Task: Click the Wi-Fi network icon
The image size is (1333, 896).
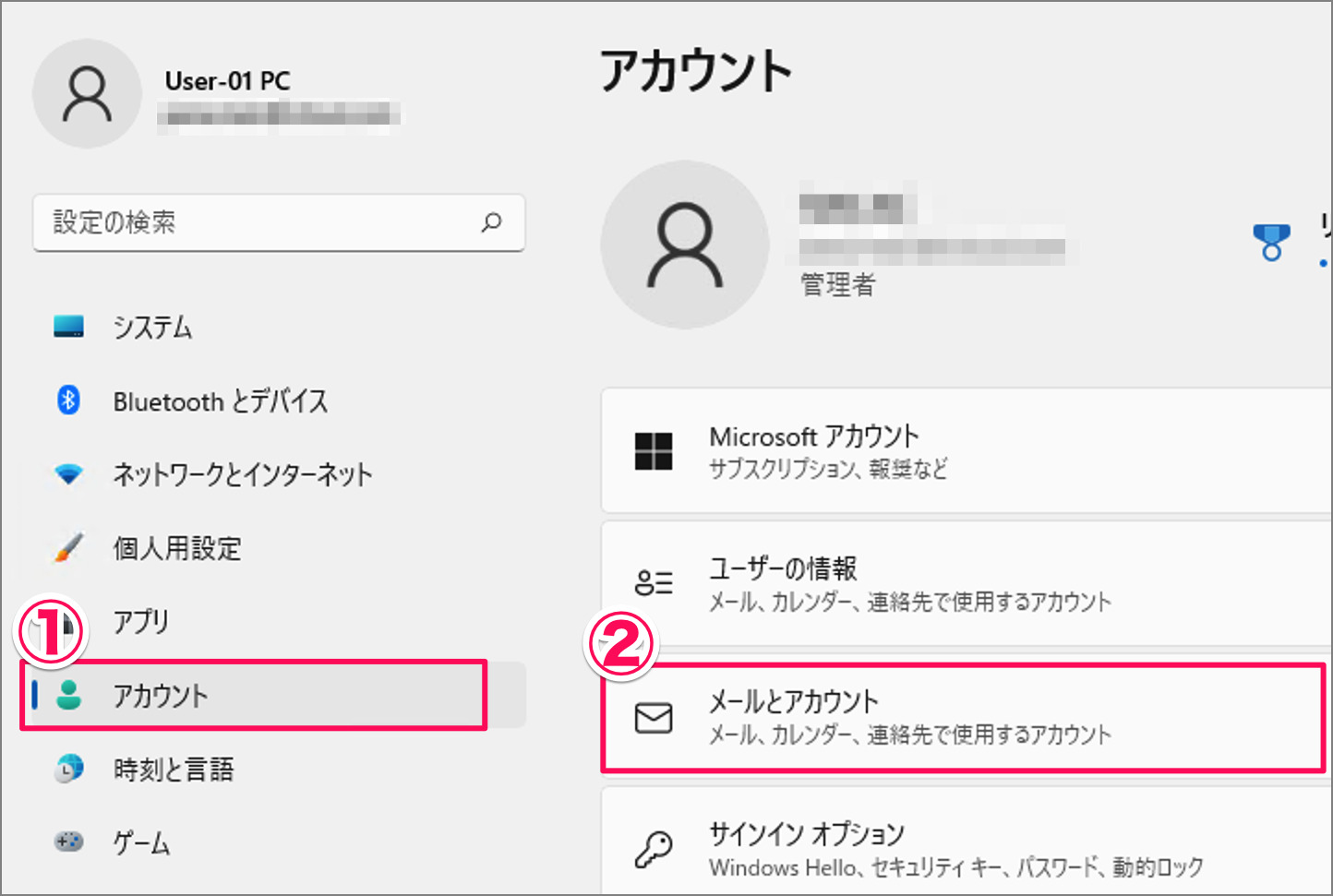Action: pos(68,475)
